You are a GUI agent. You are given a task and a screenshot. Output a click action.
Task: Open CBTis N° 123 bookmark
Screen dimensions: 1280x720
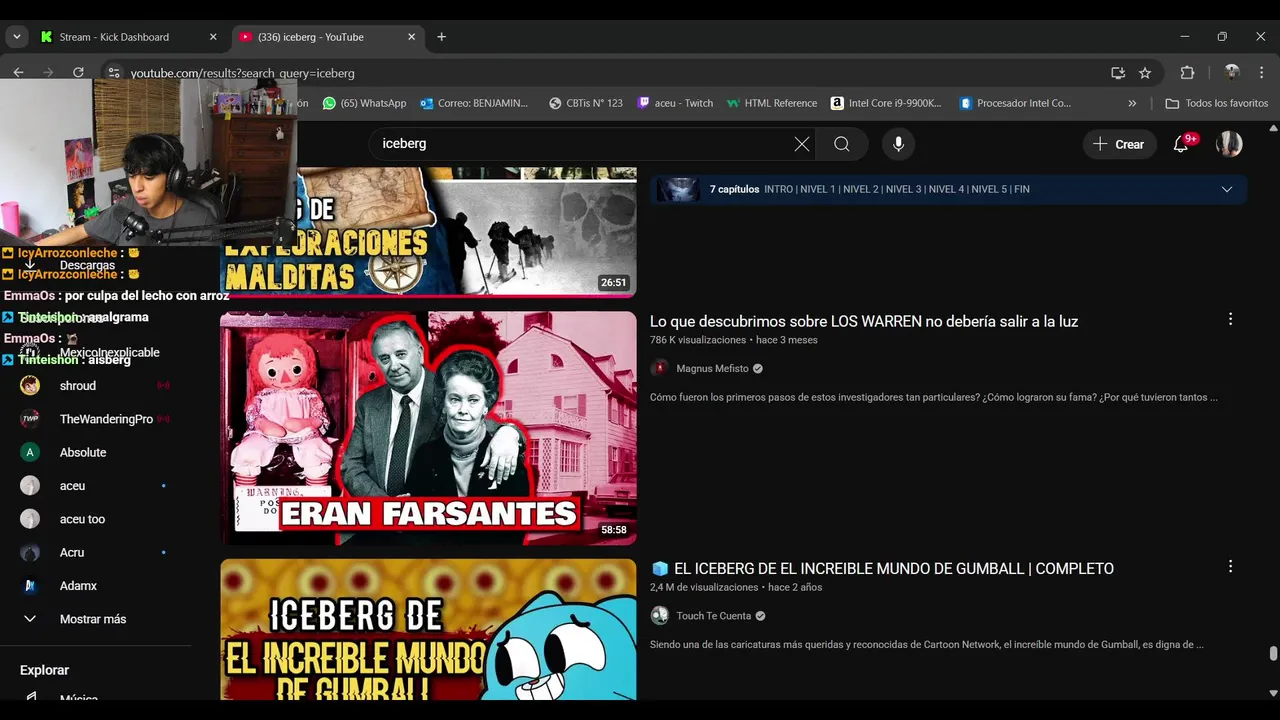[x=586, y=103]
